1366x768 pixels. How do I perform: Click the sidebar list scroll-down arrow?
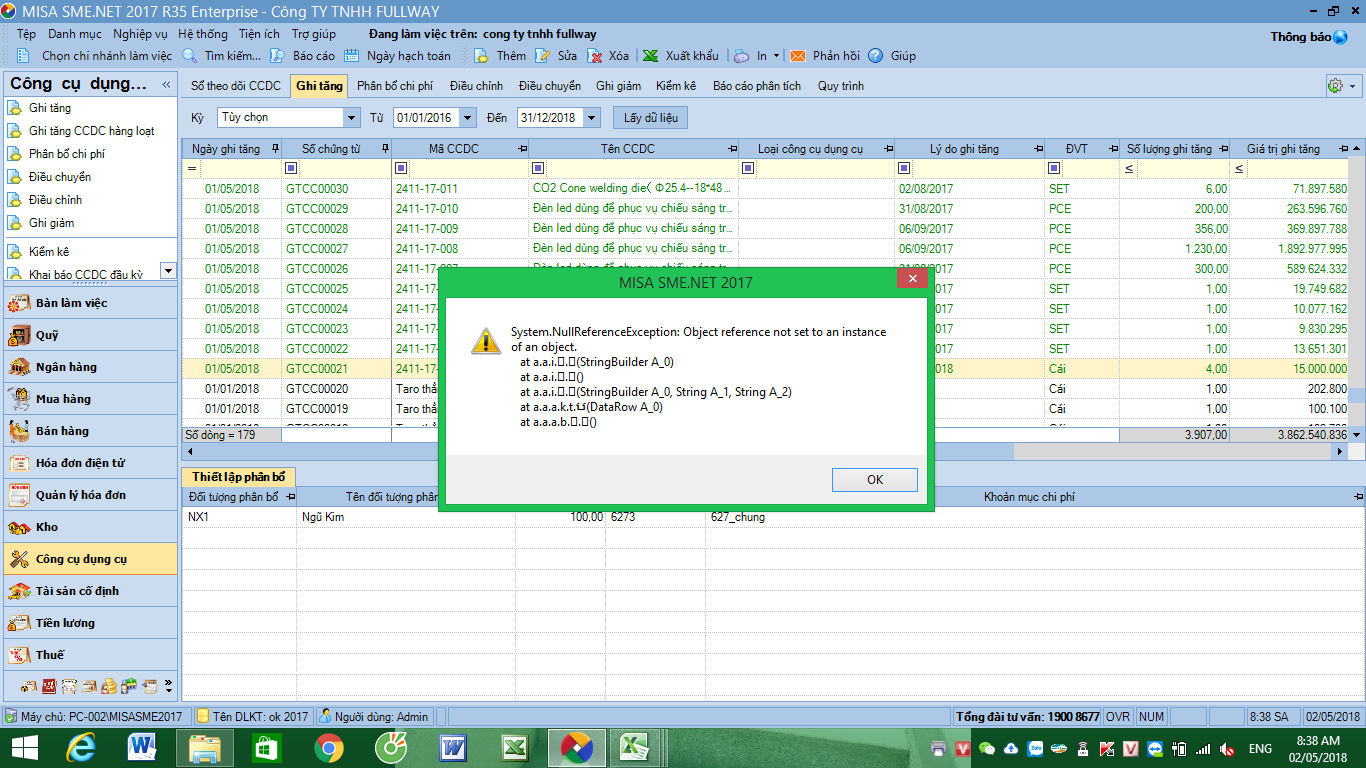coord(168,270)
